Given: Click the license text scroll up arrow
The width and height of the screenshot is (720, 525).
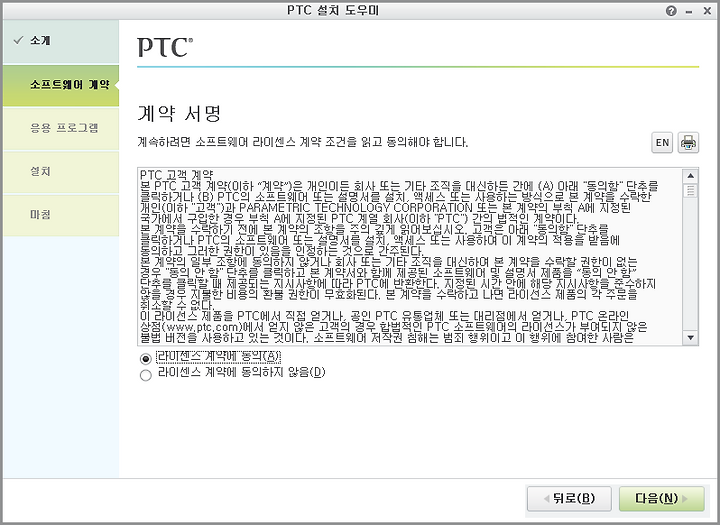Looking at the screenshot, I should click(x=690, y=176).
